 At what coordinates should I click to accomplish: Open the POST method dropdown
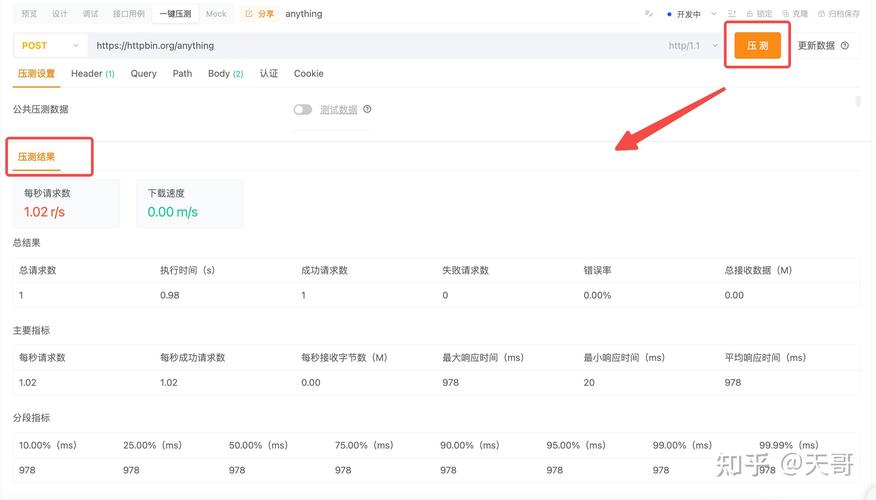[x=50, y=45]
